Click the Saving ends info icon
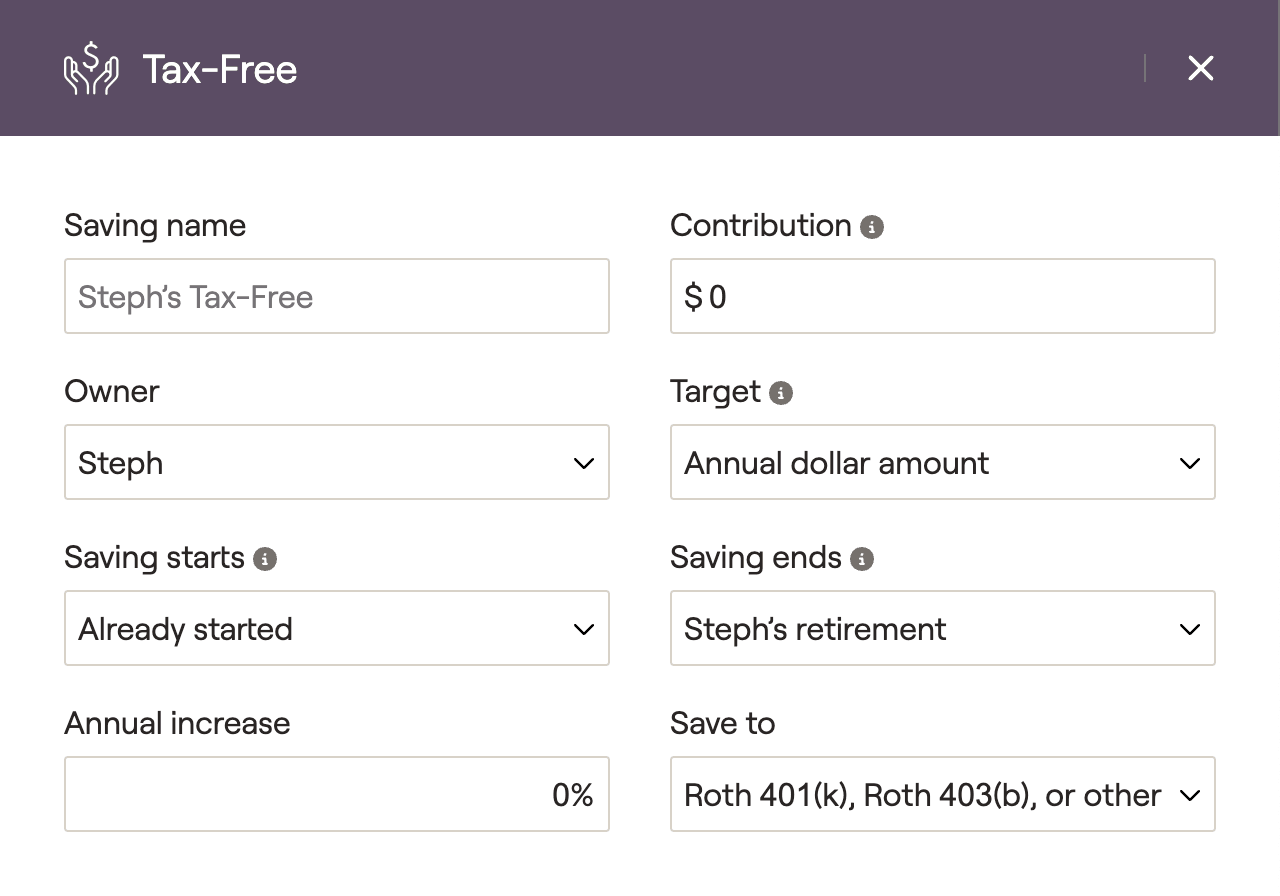The height and width of the screenshot is (896, 1280). [x=862, y=559]
